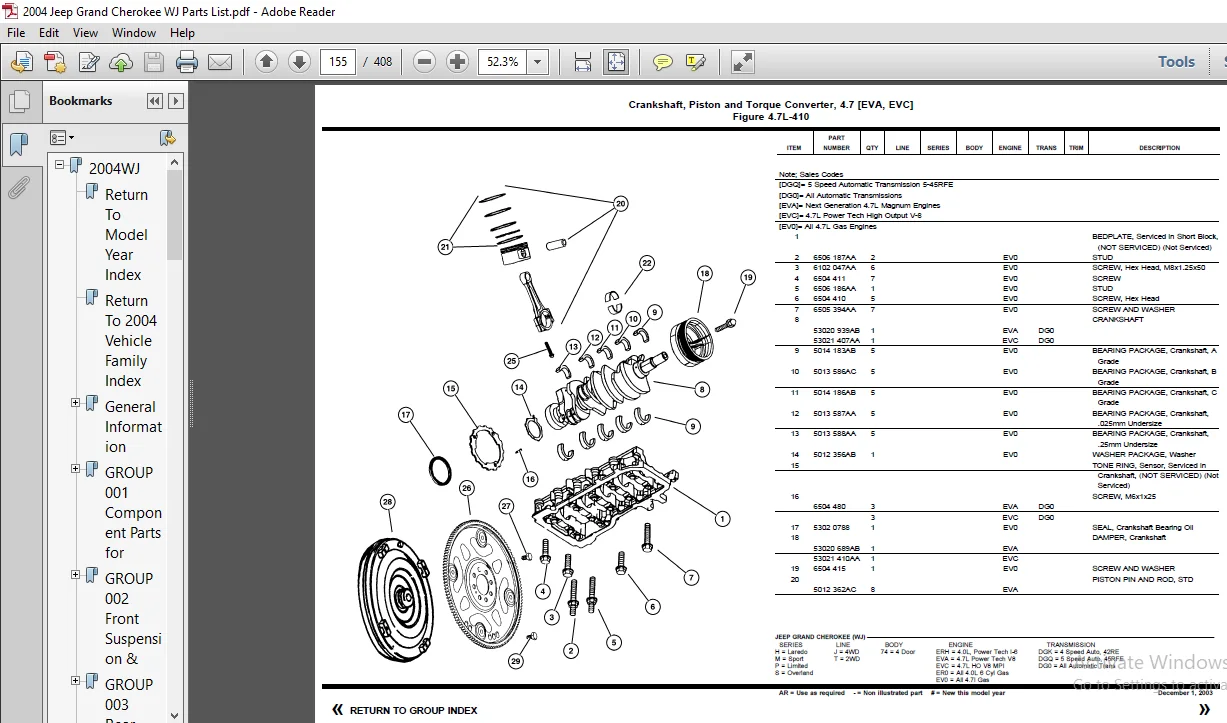The image size is (1227, 723).
Task: Go to next page with down arrow
Action: click(299, 62)
